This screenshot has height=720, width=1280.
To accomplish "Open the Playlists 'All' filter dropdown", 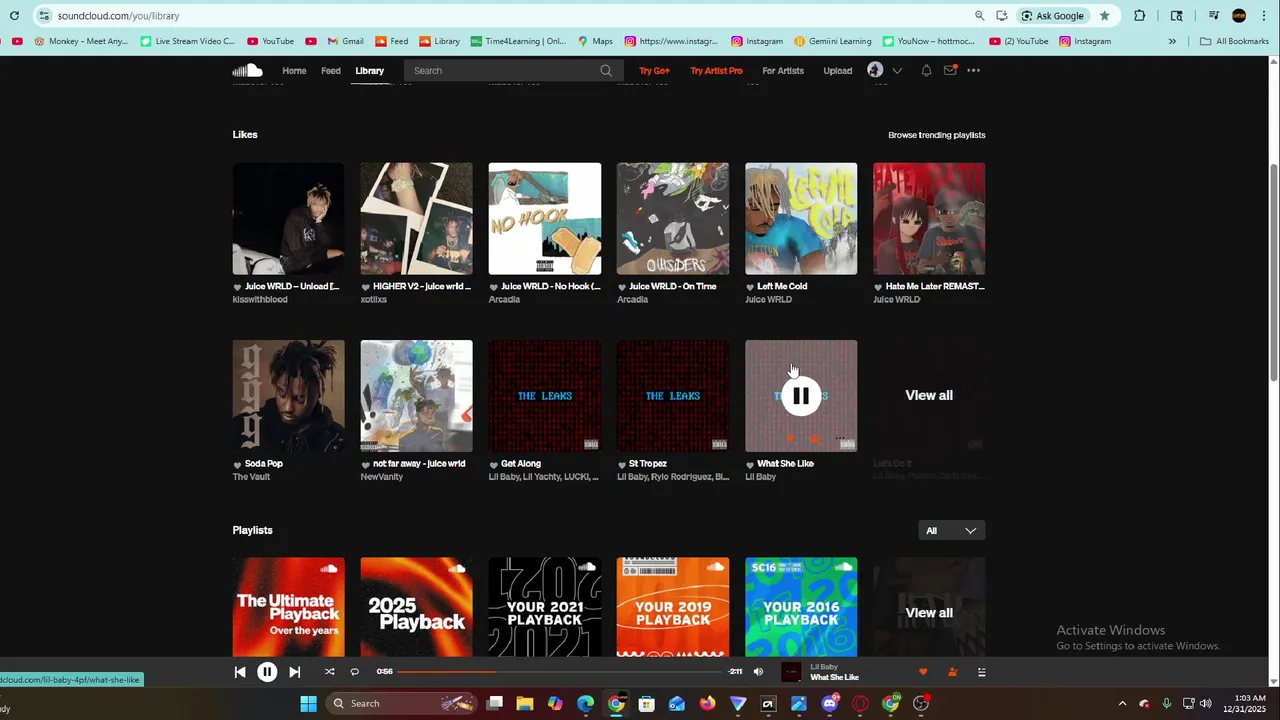I will pyautogui.click(x=951, y=531).
